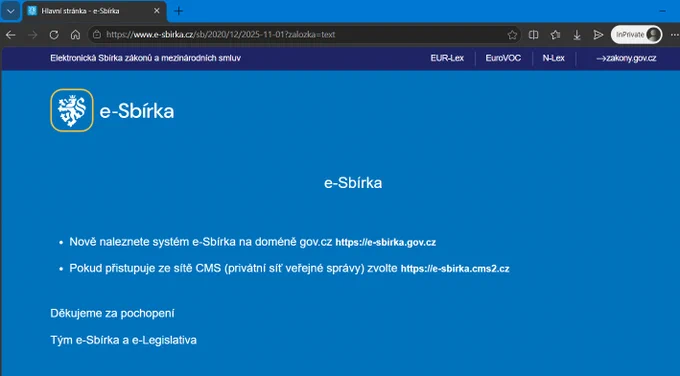Click the e-Sbírka logo text

point(137,111)
